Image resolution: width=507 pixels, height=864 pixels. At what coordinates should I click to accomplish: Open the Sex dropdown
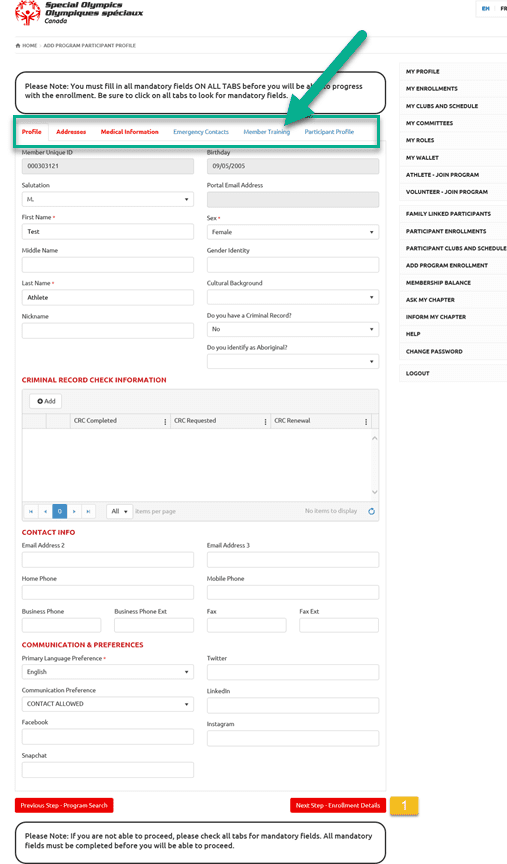coord(293,232)
